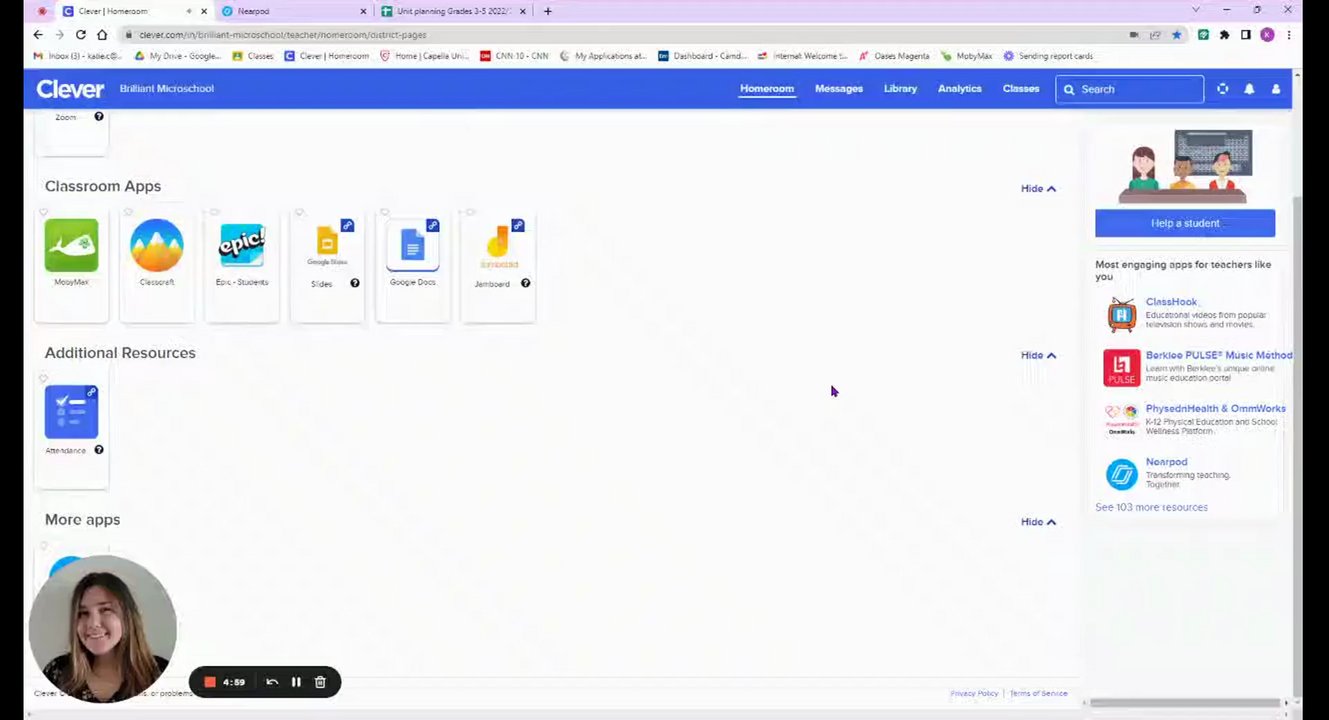Open the browser extensions puzzle icon

point(1224,34)
